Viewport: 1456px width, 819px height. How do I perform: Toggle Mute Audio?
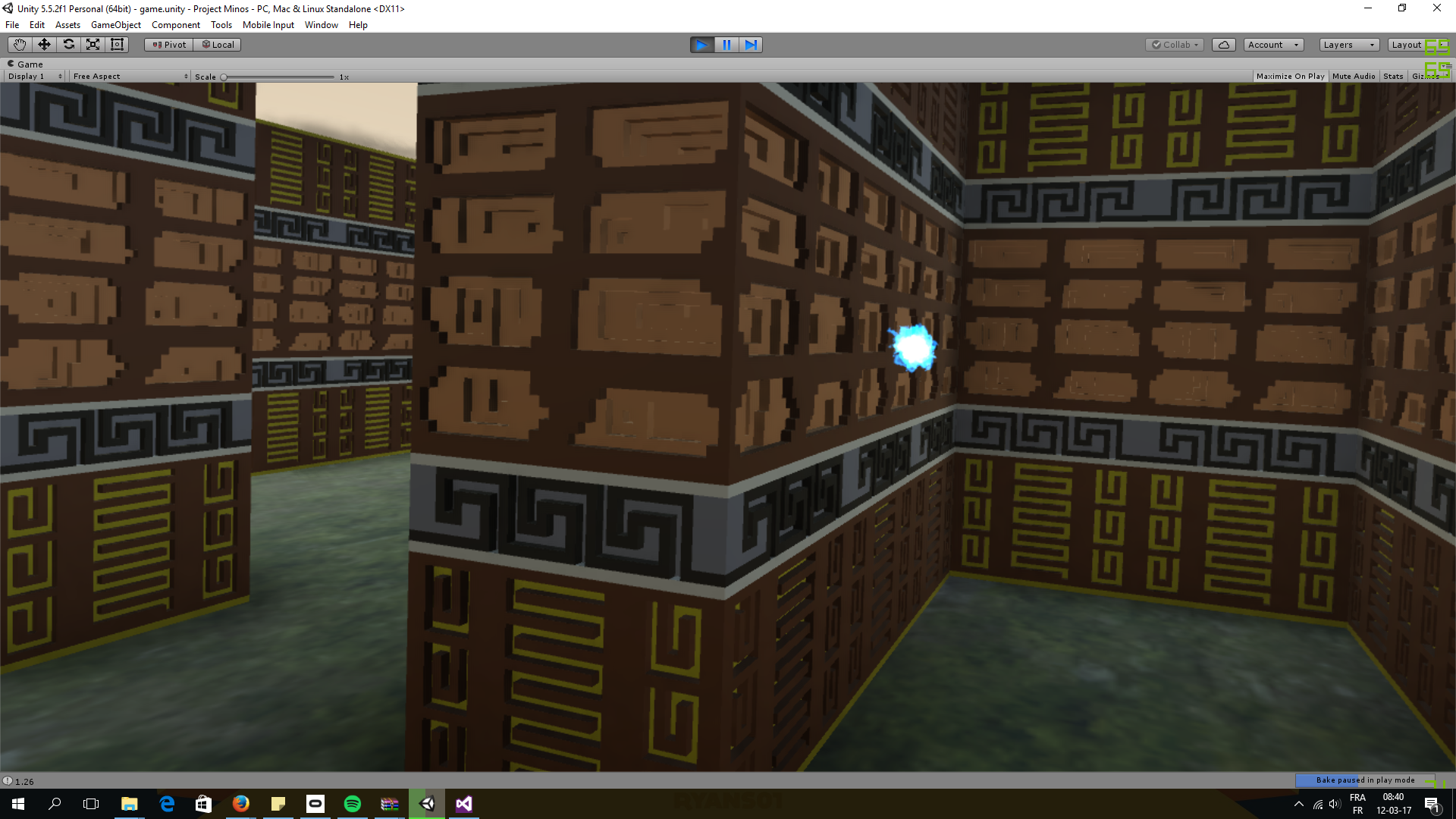1353,77
